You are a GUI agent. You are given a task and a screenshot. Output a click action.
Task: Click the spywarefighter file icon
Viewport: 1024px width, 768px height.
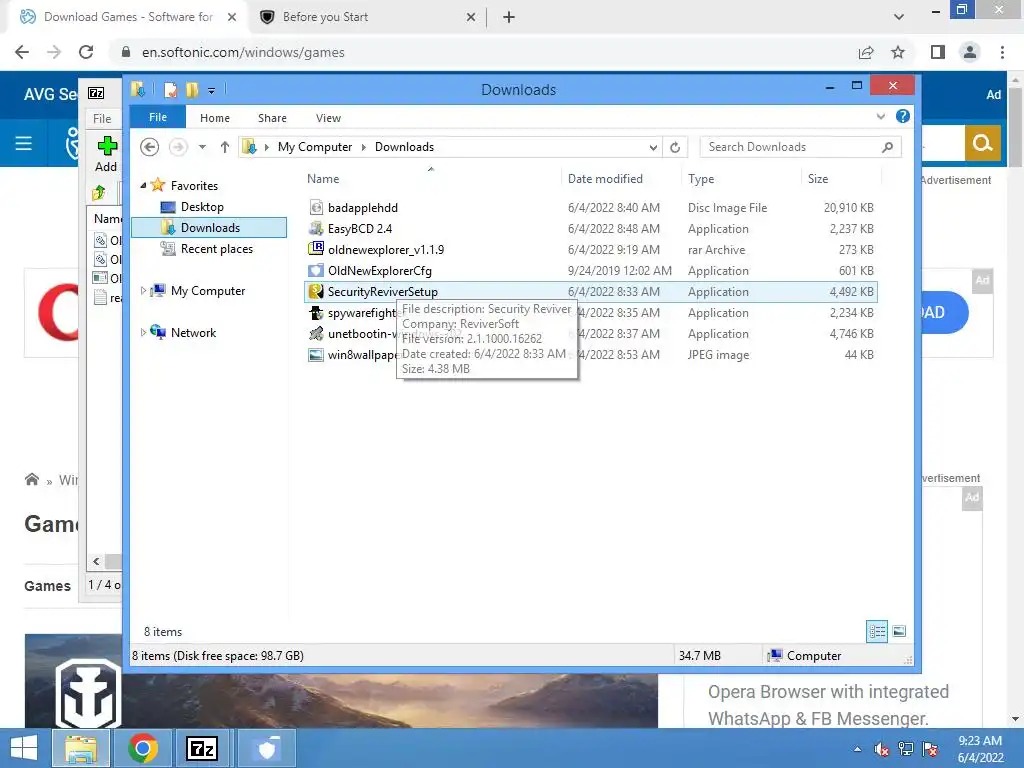316,313
